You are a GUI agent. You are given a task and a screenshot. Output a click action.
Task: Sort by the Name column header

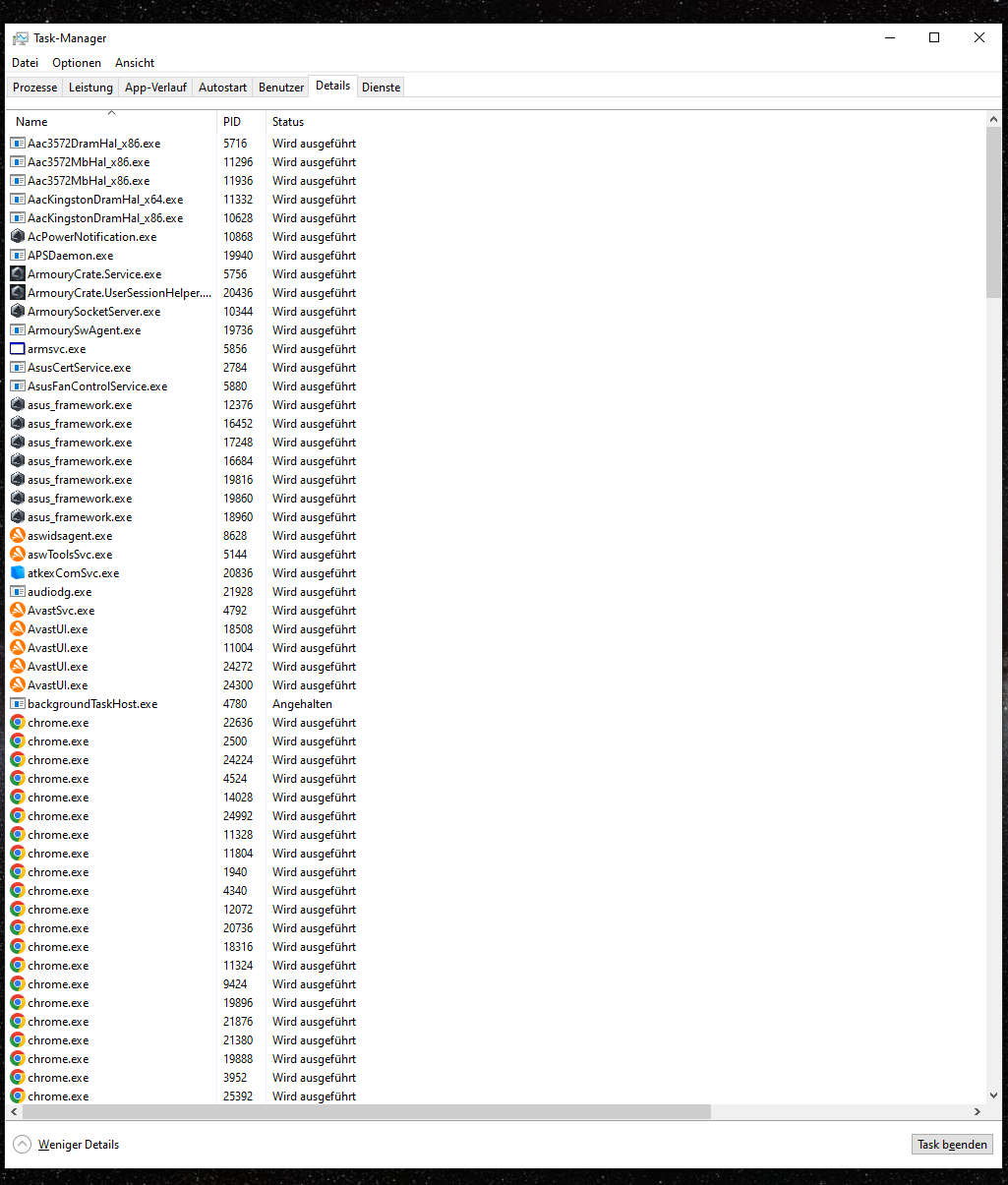(x=111, y=122)
